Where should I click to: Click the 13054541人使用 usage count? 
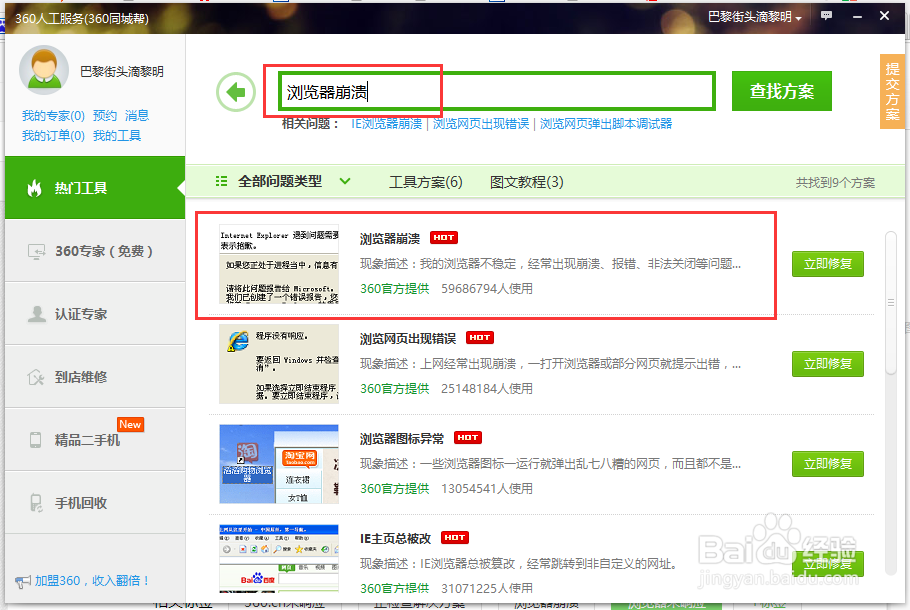487,489
